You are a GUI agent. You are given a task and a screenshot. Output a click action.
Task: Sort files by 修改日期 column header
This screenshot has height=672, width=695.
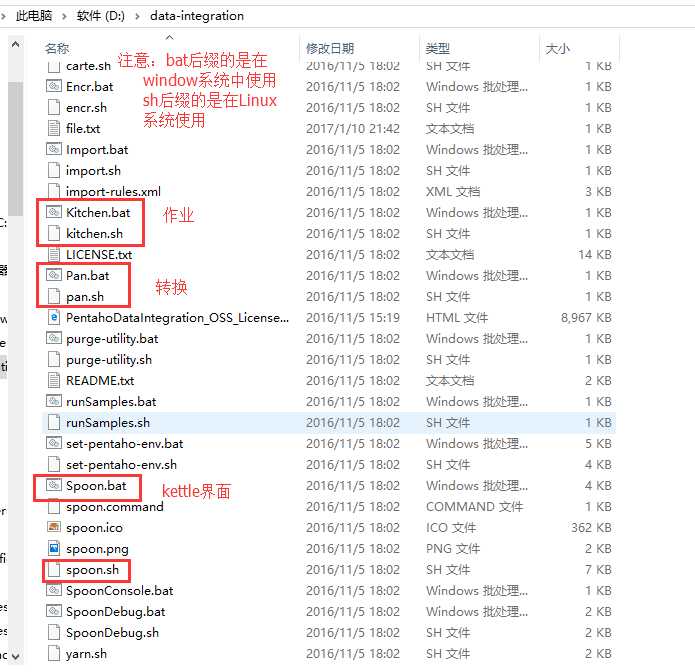coord(330,48)
